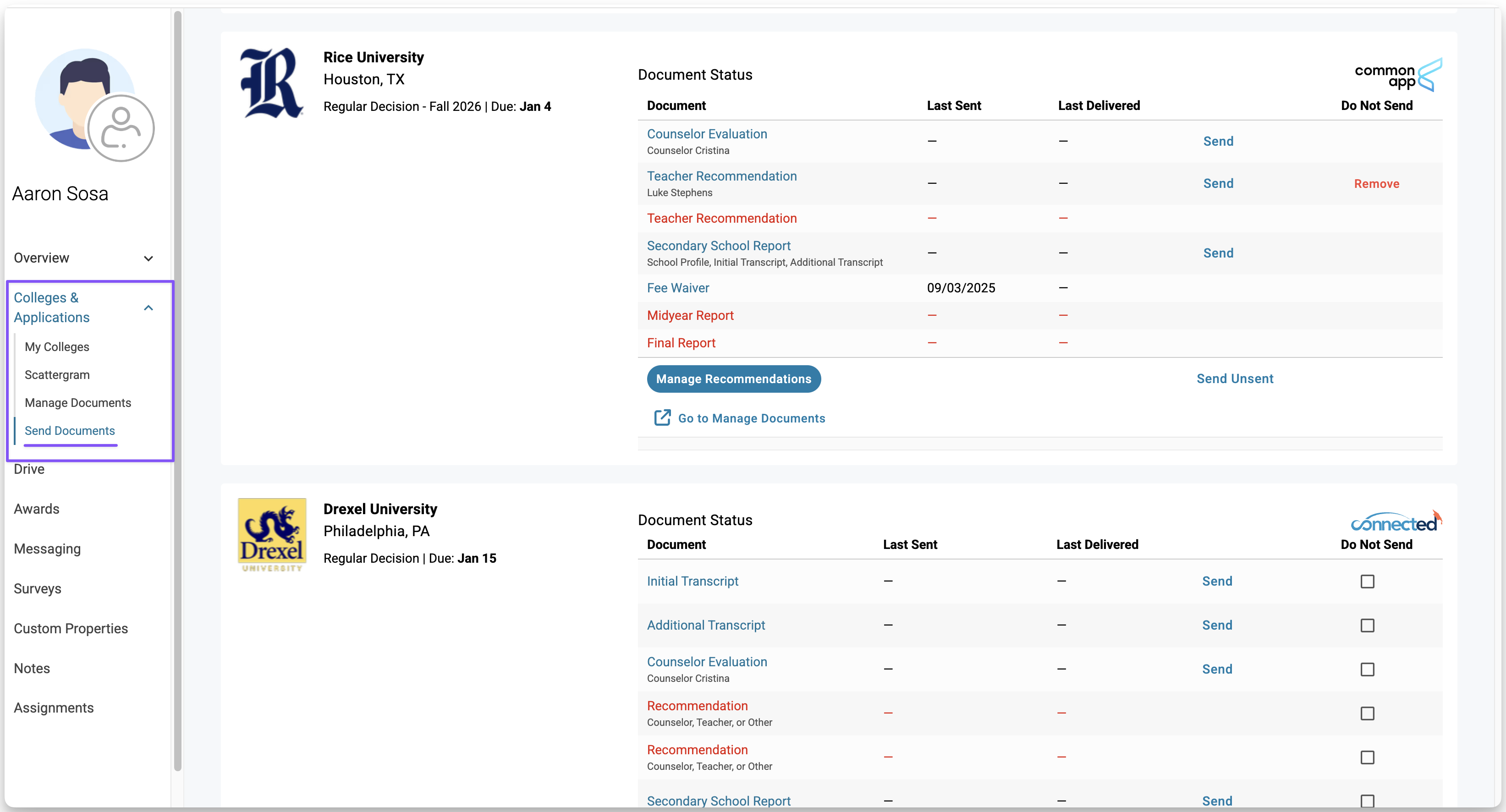Click Colleges & Applications sidebar heading
1506x812 pixels.
click(x=51, y=307)
